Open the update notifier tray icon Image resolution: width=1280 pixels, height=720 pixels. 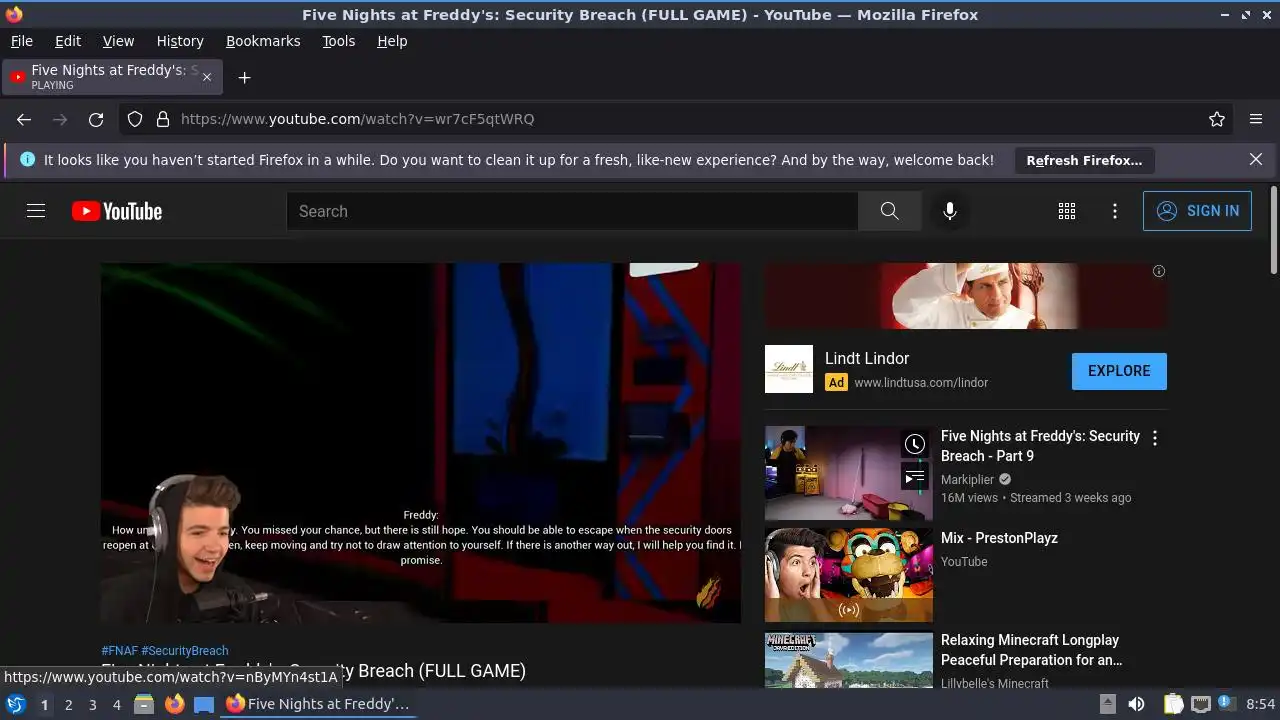coord(1226,704)
